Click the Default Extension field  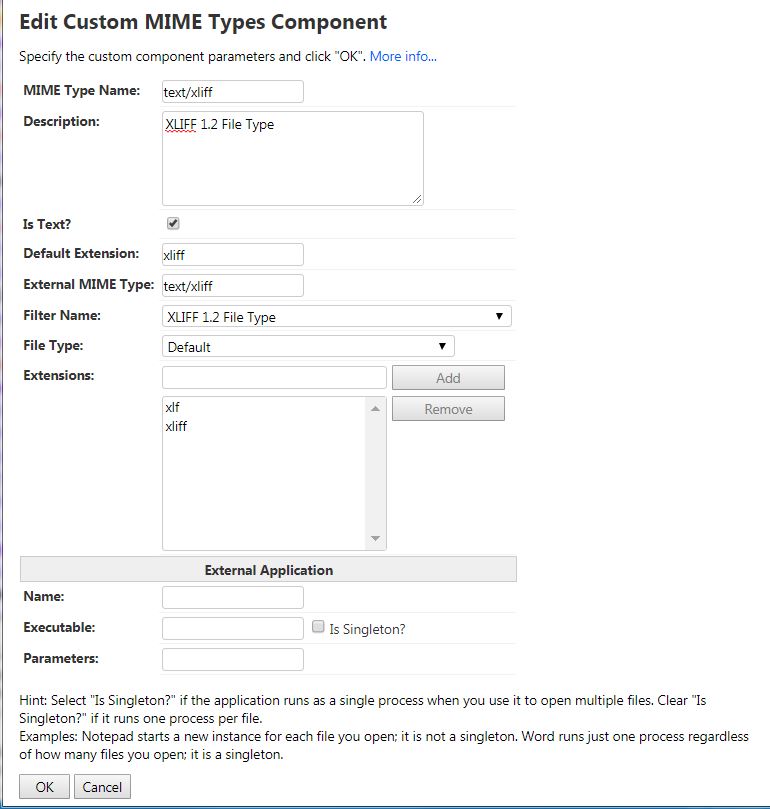click(233, 254)
